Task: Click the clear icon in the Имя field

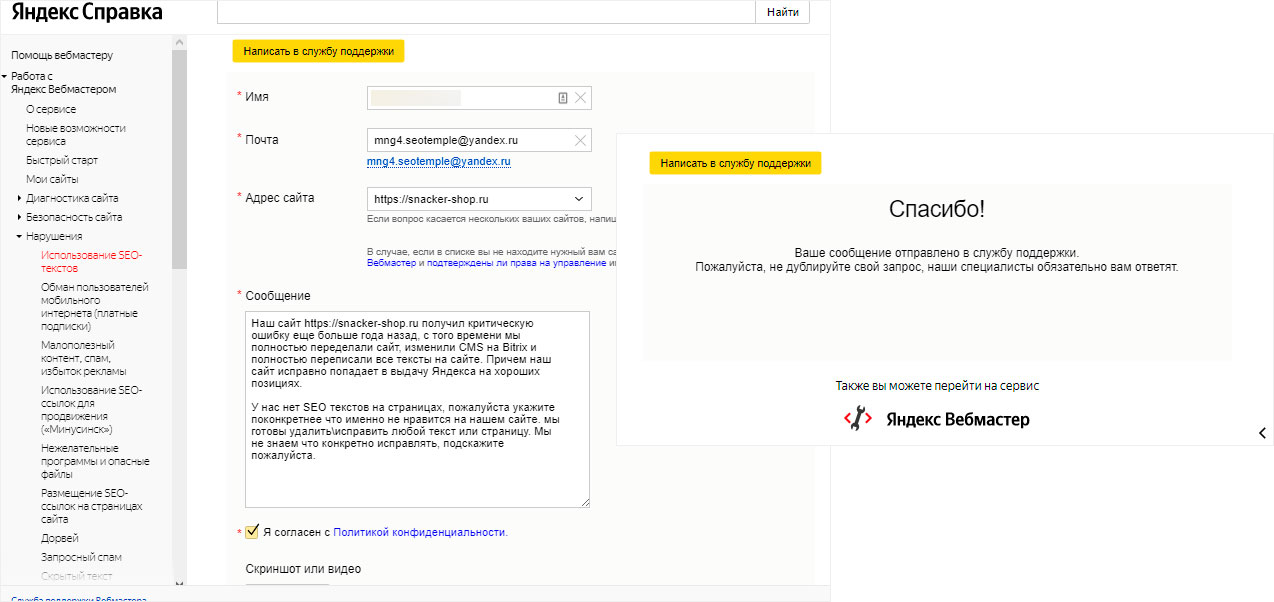Action: point(580,98)
